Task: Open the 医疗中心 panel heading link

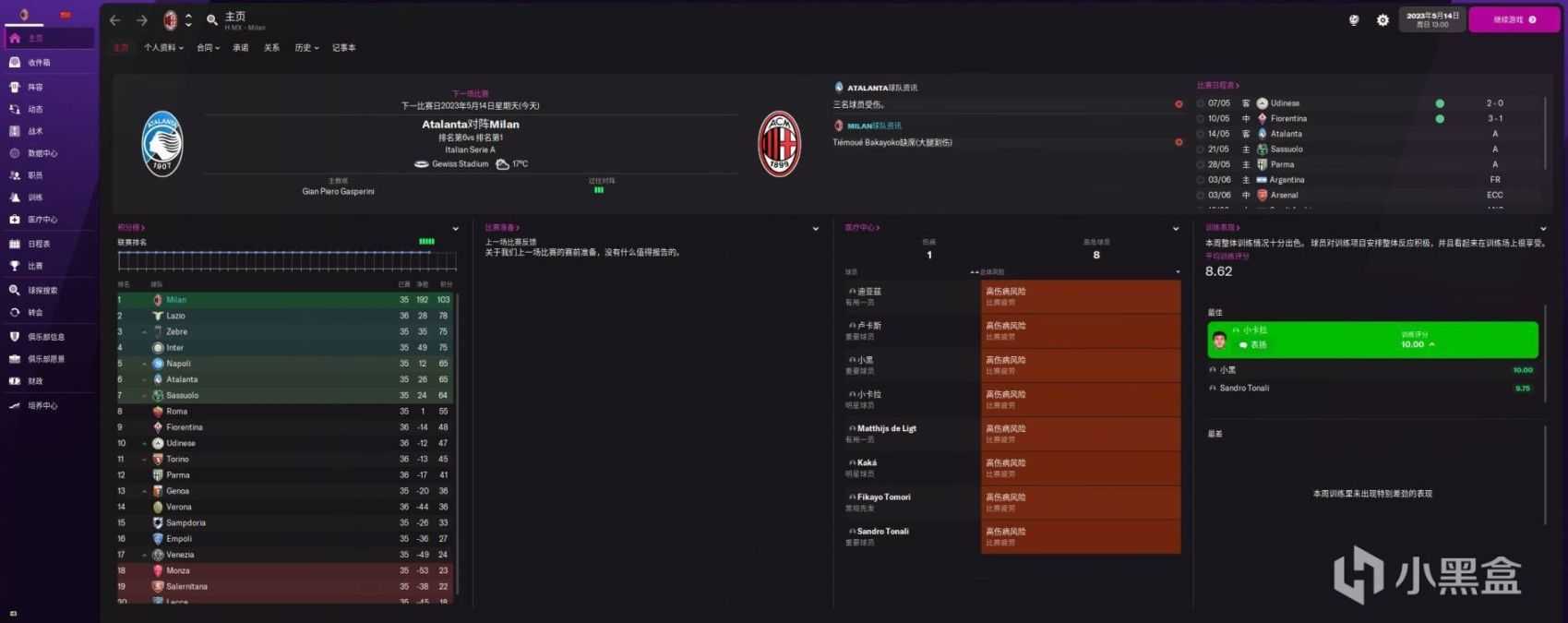Action: 862,228
